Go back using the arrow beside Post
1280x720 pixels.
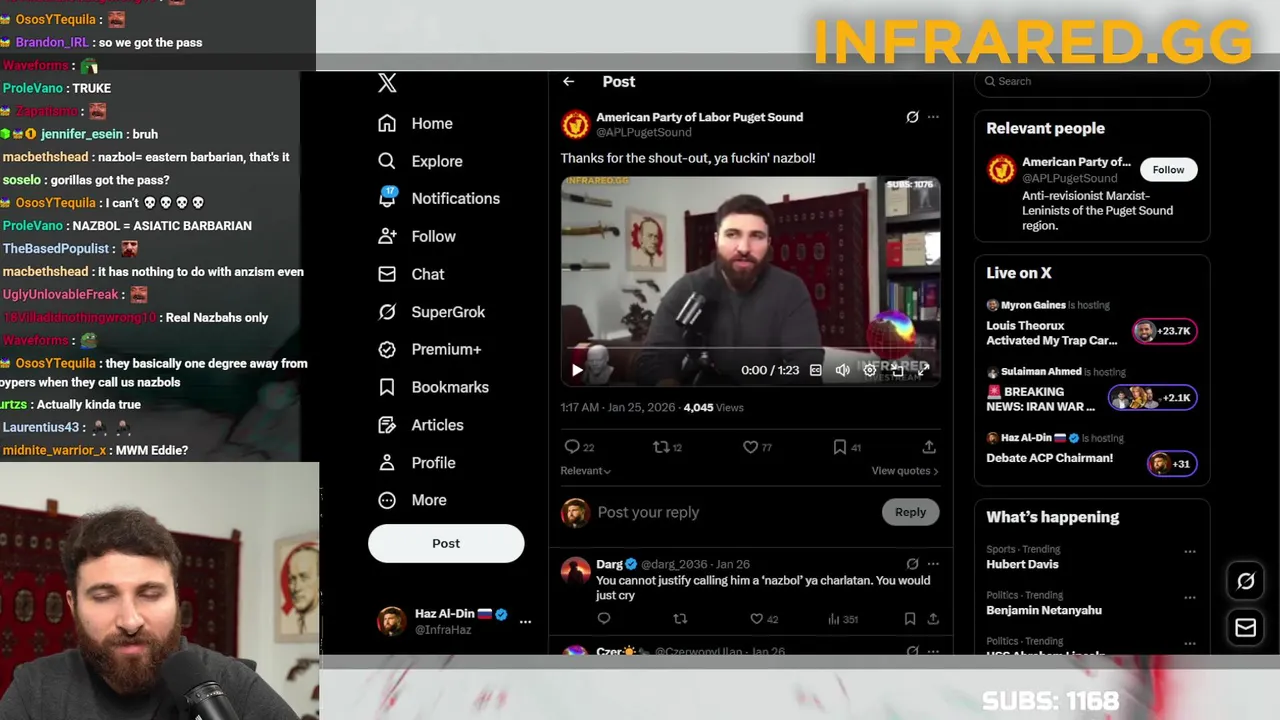[x=568, y=82]
